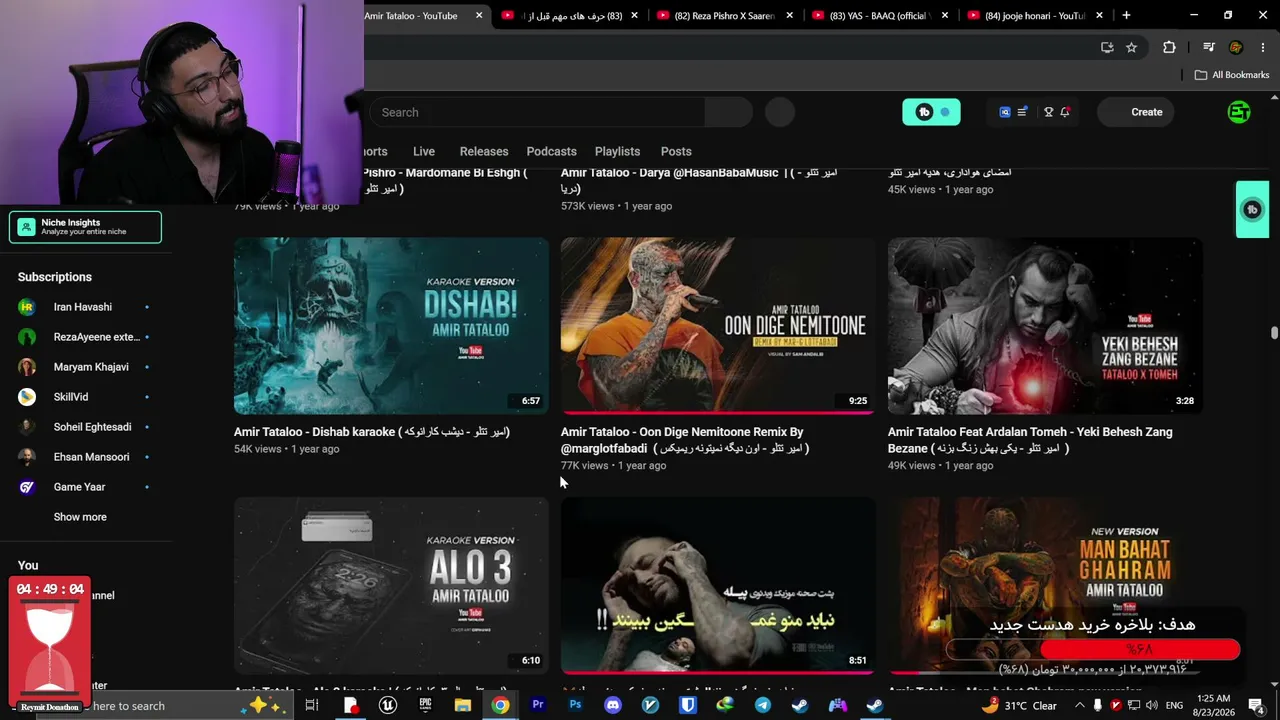Open Unreal Engine from the taskbar
1280x720 pixels.
click(388, 705)
